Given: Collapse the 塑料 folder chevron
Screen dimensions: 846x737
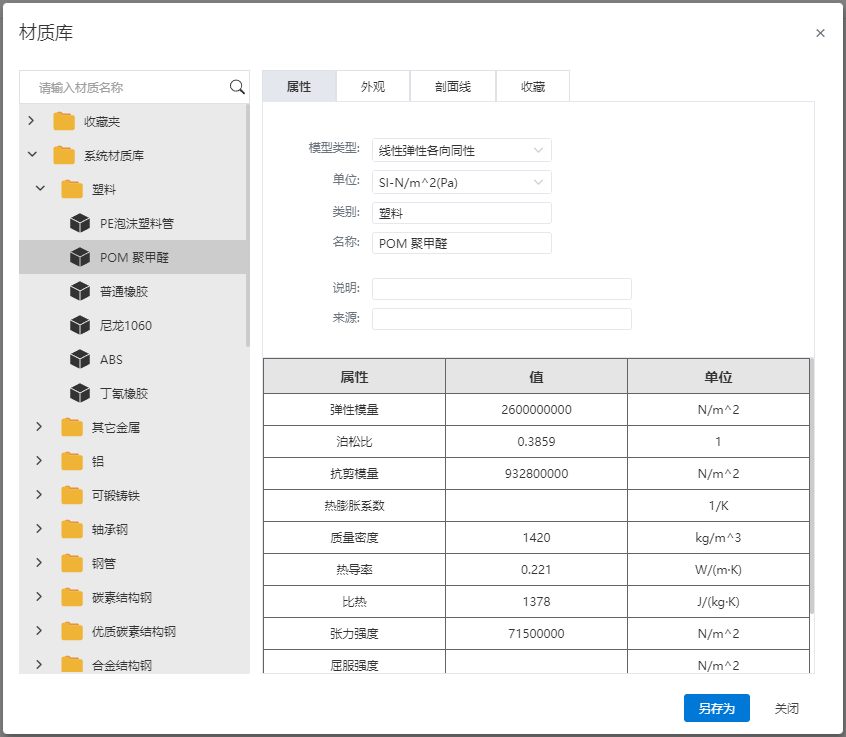Looking at the screenshot, I should (40, 189).
